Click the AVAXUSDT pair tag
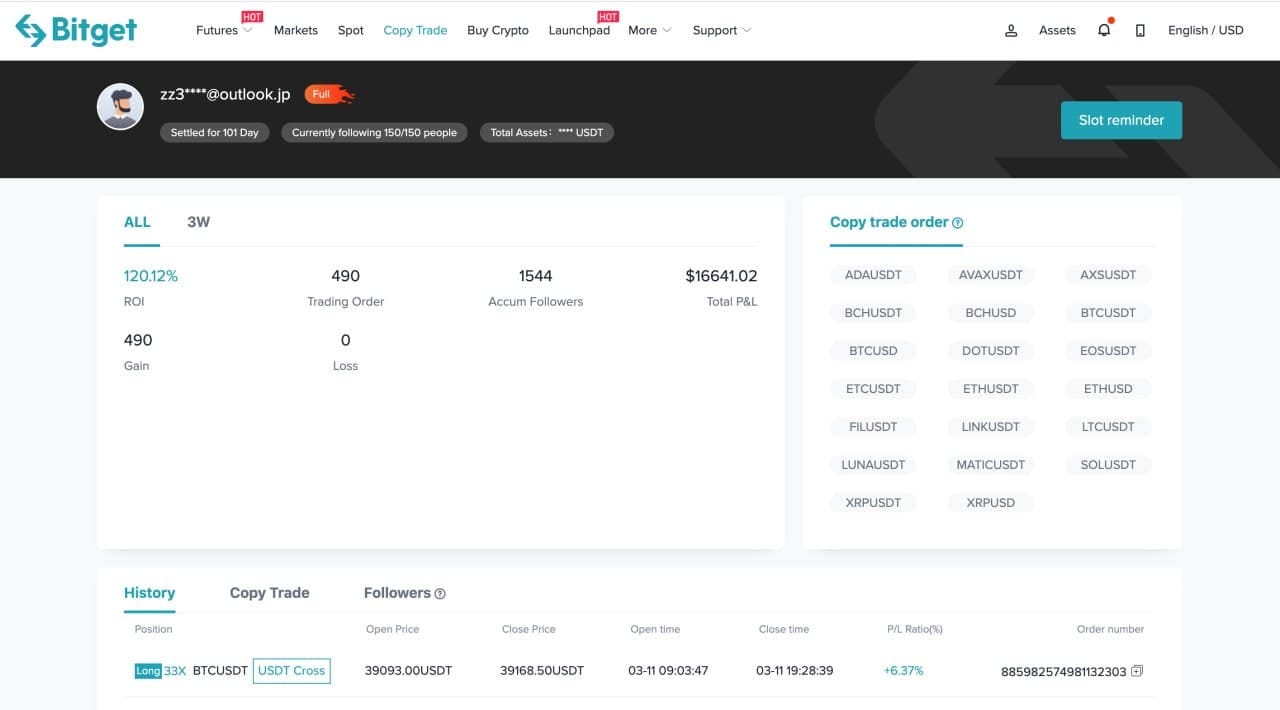This screenshot has width=1280, height=710. 990,275
